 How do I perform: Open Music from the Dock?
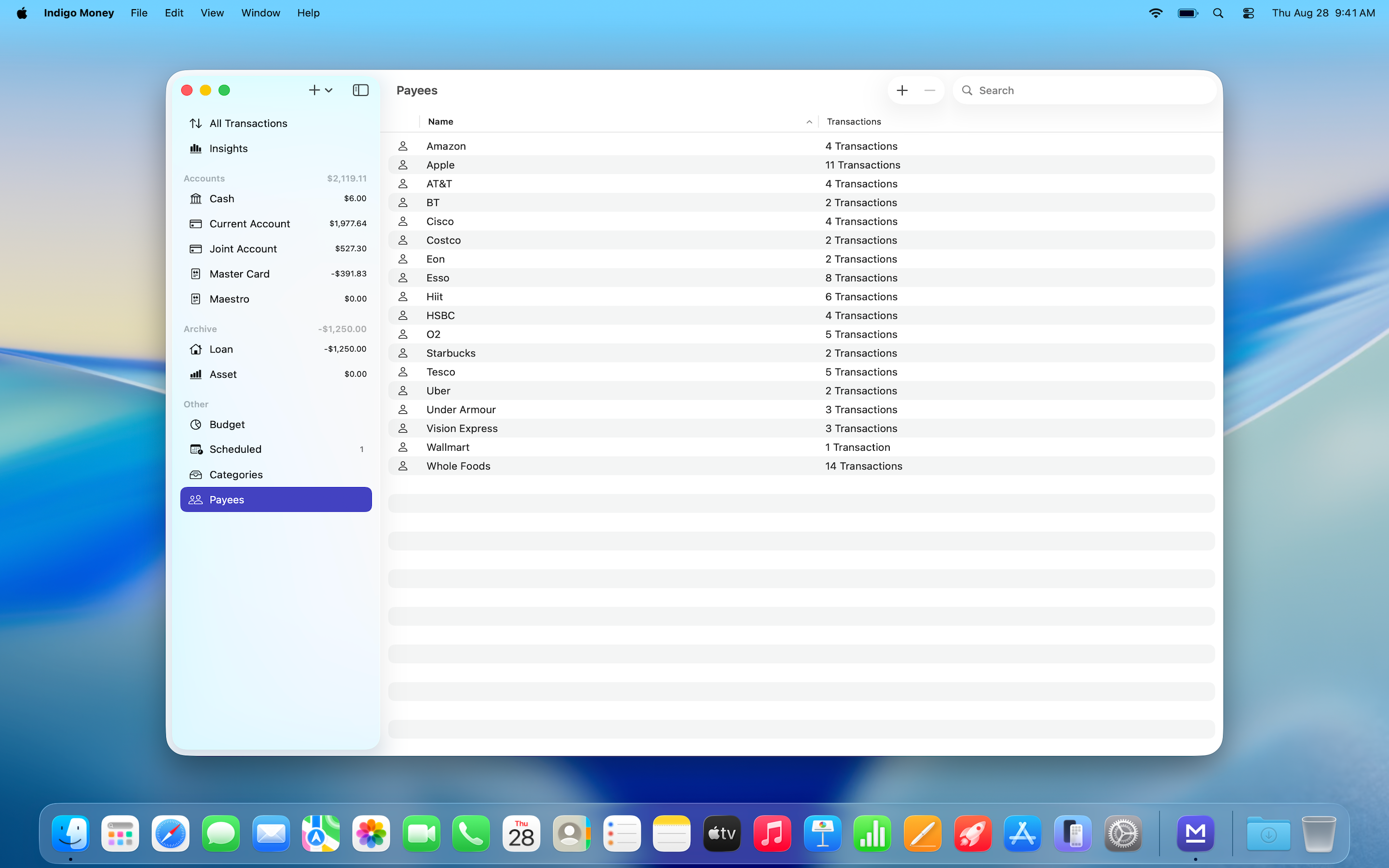[772, 834]
